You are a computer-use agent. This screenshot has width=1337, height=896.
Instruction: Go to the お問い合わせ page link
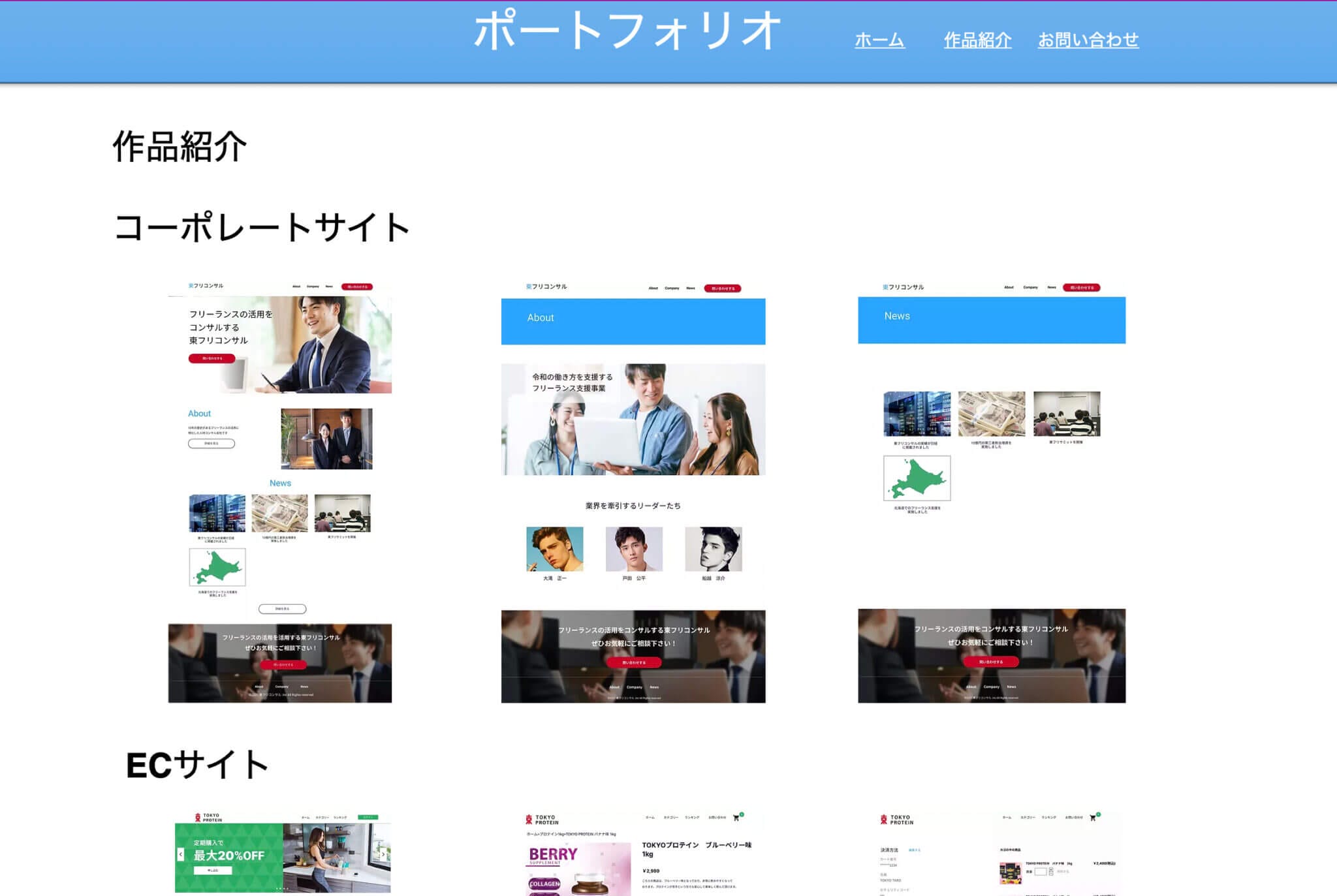click(1088, 40)
